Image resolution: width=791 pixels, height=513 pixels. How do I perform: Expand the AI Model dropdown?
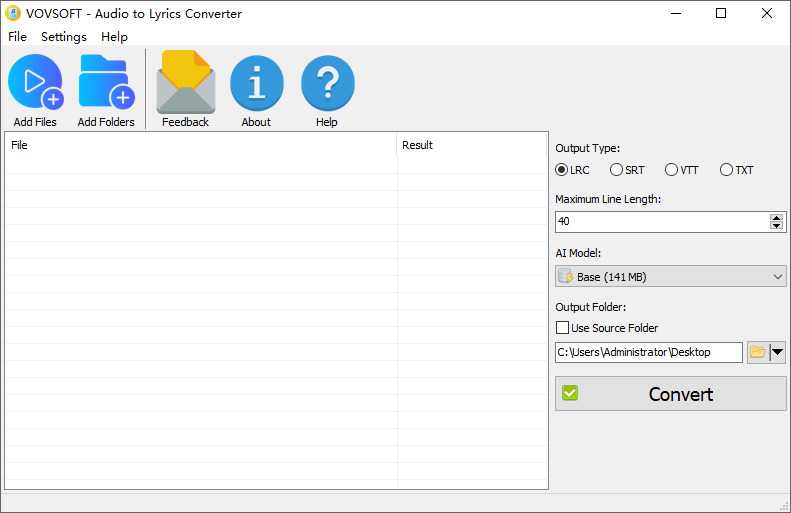(x=670, y=276)
